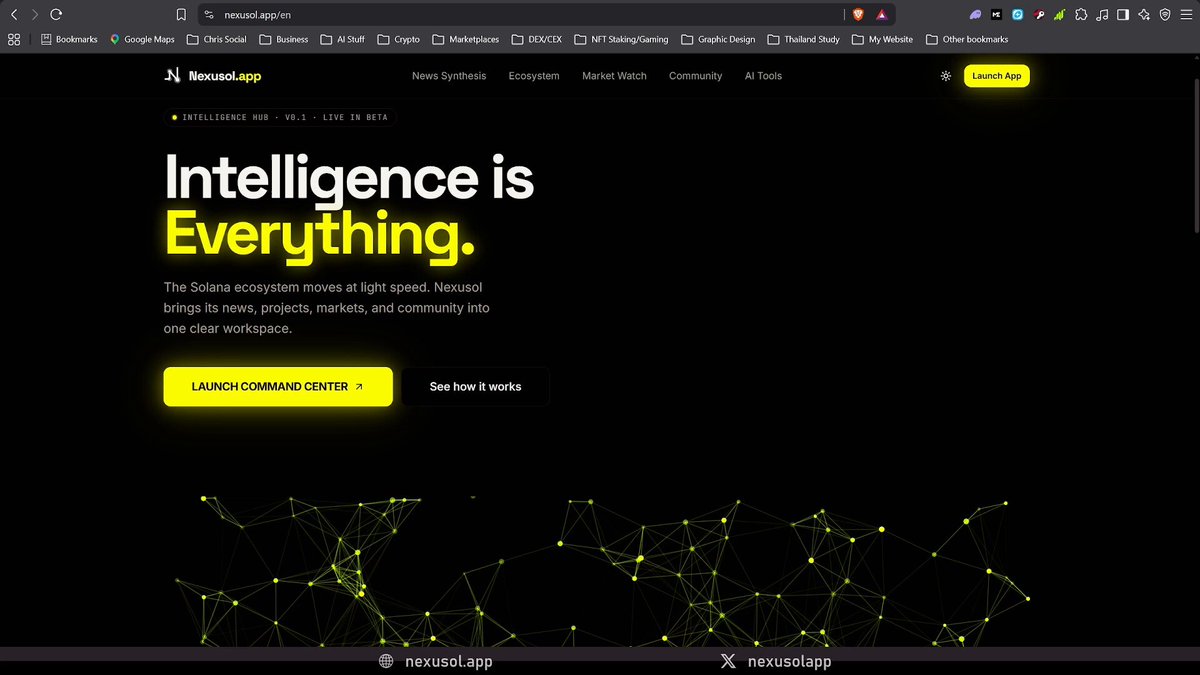The height and width of the screenshot is (675, 1200).
Task: Open the Graphic Design bookmarks folder
Action: [718, 40]
